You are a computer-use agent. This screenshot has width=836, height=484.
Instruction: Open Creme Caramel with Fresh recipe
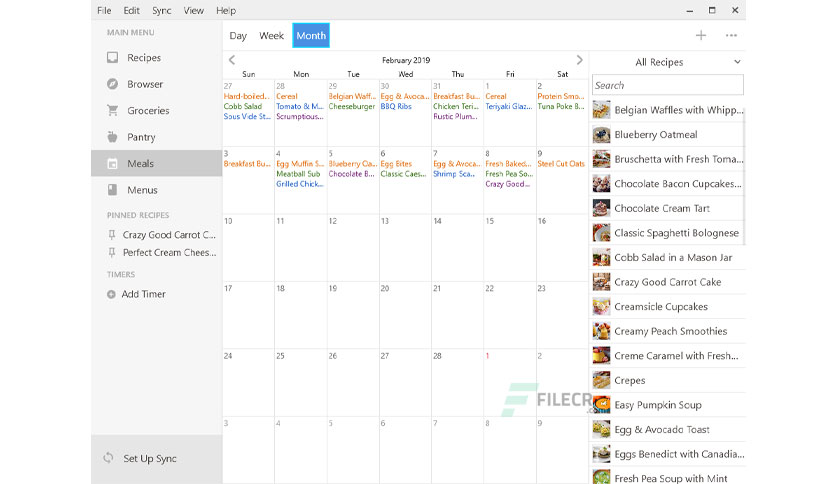coord(668,356)
